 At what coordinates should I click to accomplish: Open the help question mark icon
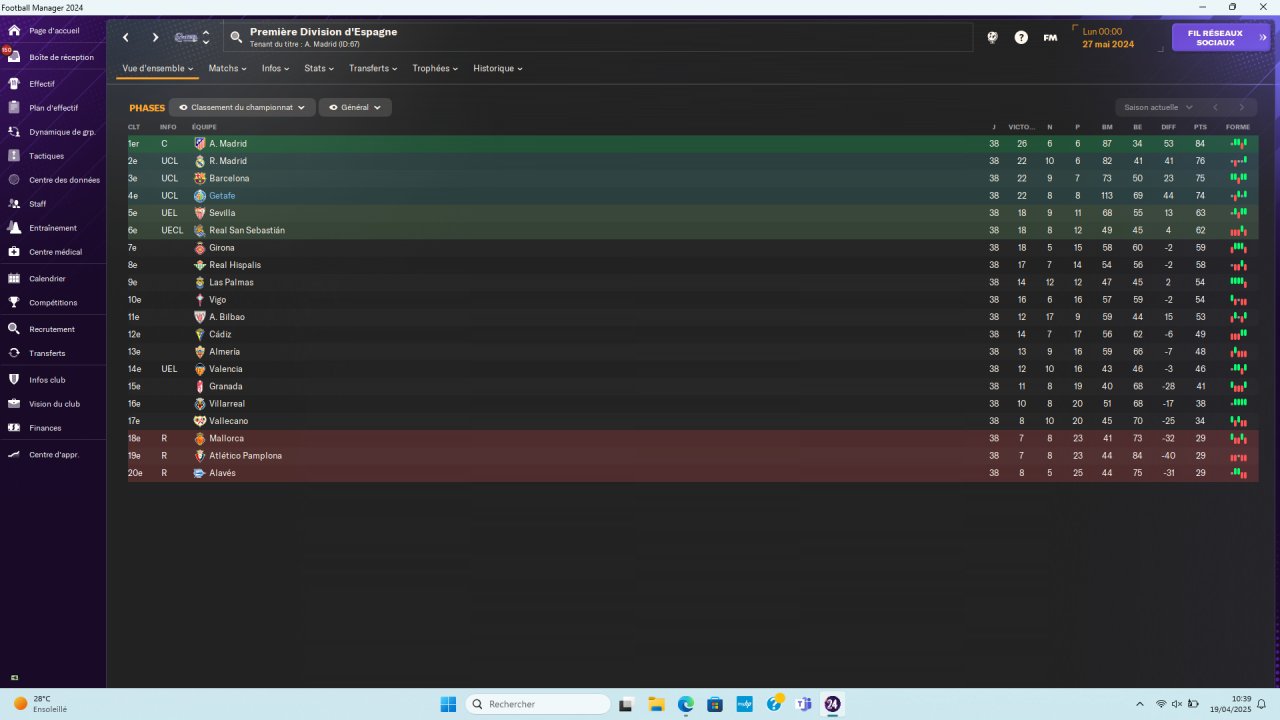(1021, 38)
